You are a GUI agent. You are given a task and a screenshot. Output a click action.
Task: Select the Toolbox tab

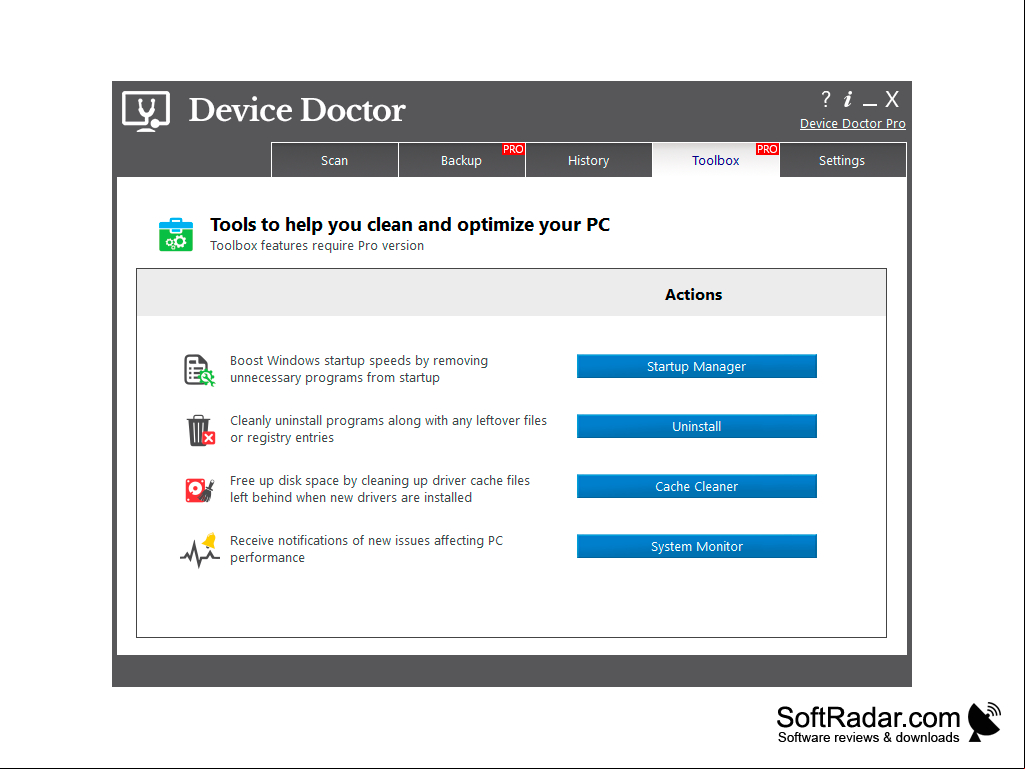pyautogui.click(x=716, y=160)
